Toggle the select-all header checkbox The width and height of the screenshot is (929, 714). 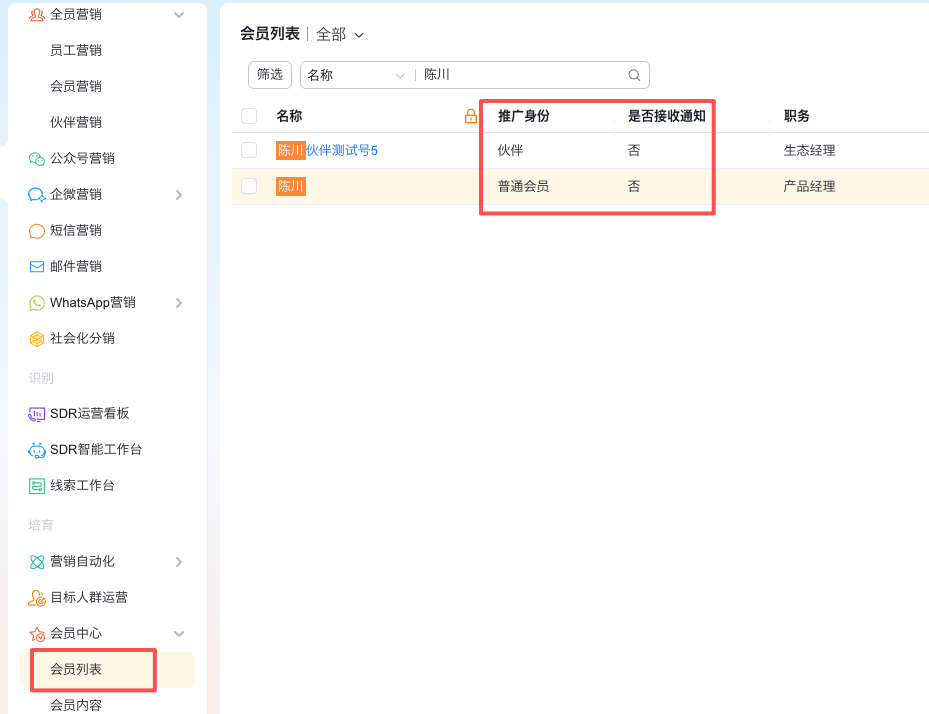click(x=249, y=117)
